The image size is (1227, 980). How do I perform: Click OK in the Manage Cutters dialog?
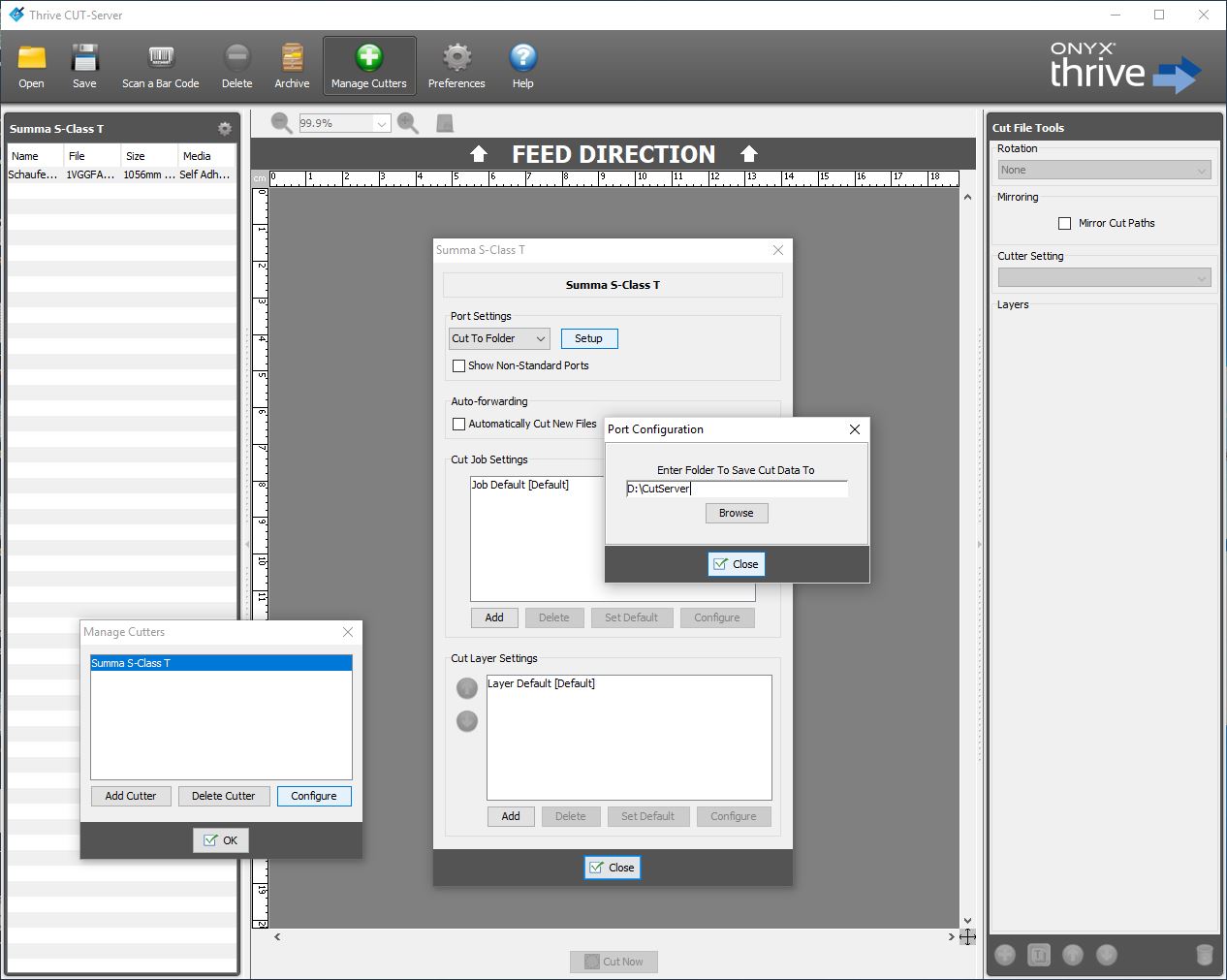tap(221, 840)
